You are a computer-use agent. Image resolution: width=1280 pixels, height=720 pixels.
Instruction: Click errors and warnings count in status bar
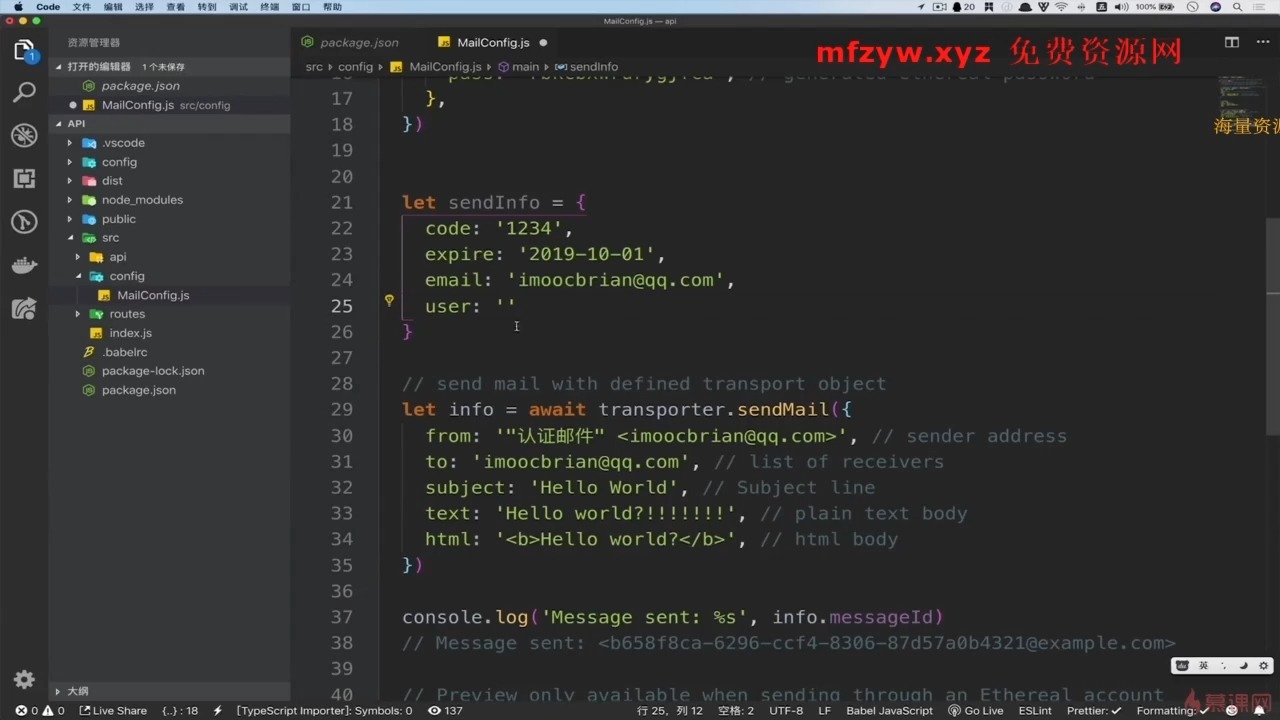40,711
